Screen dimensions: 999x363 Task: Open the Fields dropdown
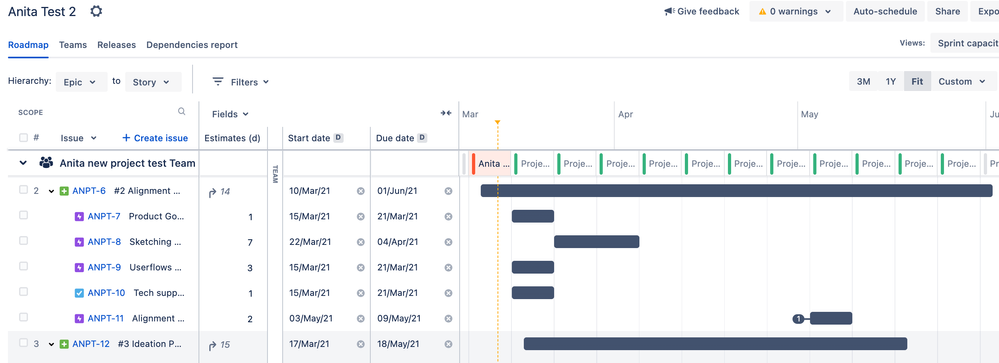click(x=230, y=114)
